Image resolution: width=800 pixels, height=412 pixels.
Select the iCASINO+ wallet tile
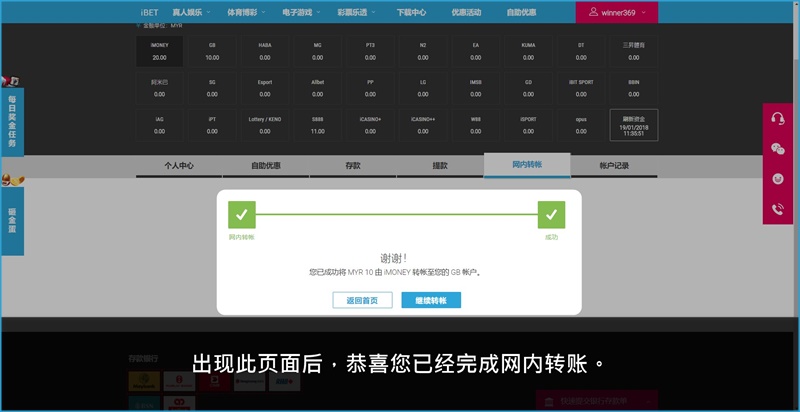370,125
